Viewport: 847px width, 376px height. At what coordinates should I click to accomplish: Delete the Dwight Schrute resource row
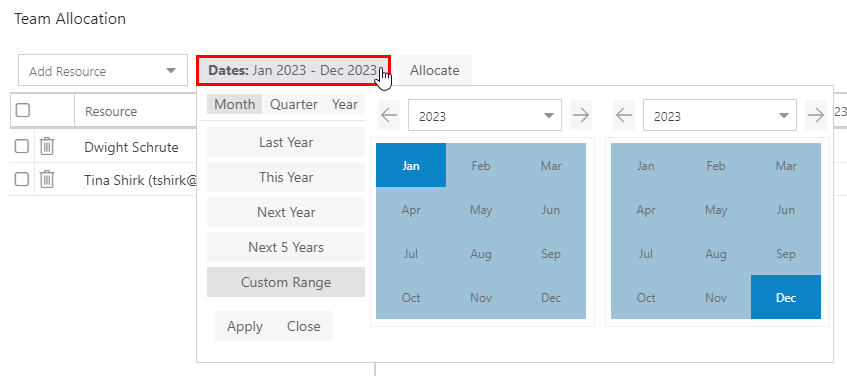point(47,146)
